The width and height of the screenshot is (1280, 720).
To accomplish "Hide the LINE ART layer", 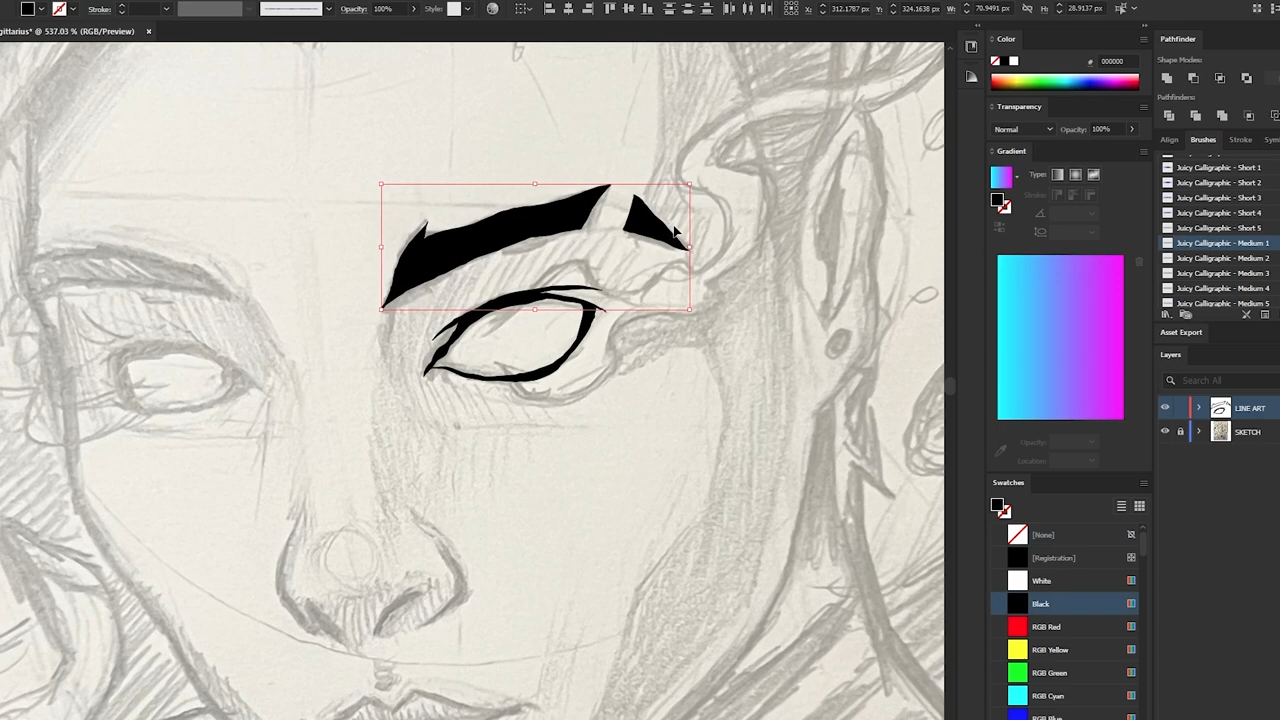I will click(x=1164, y=408).
